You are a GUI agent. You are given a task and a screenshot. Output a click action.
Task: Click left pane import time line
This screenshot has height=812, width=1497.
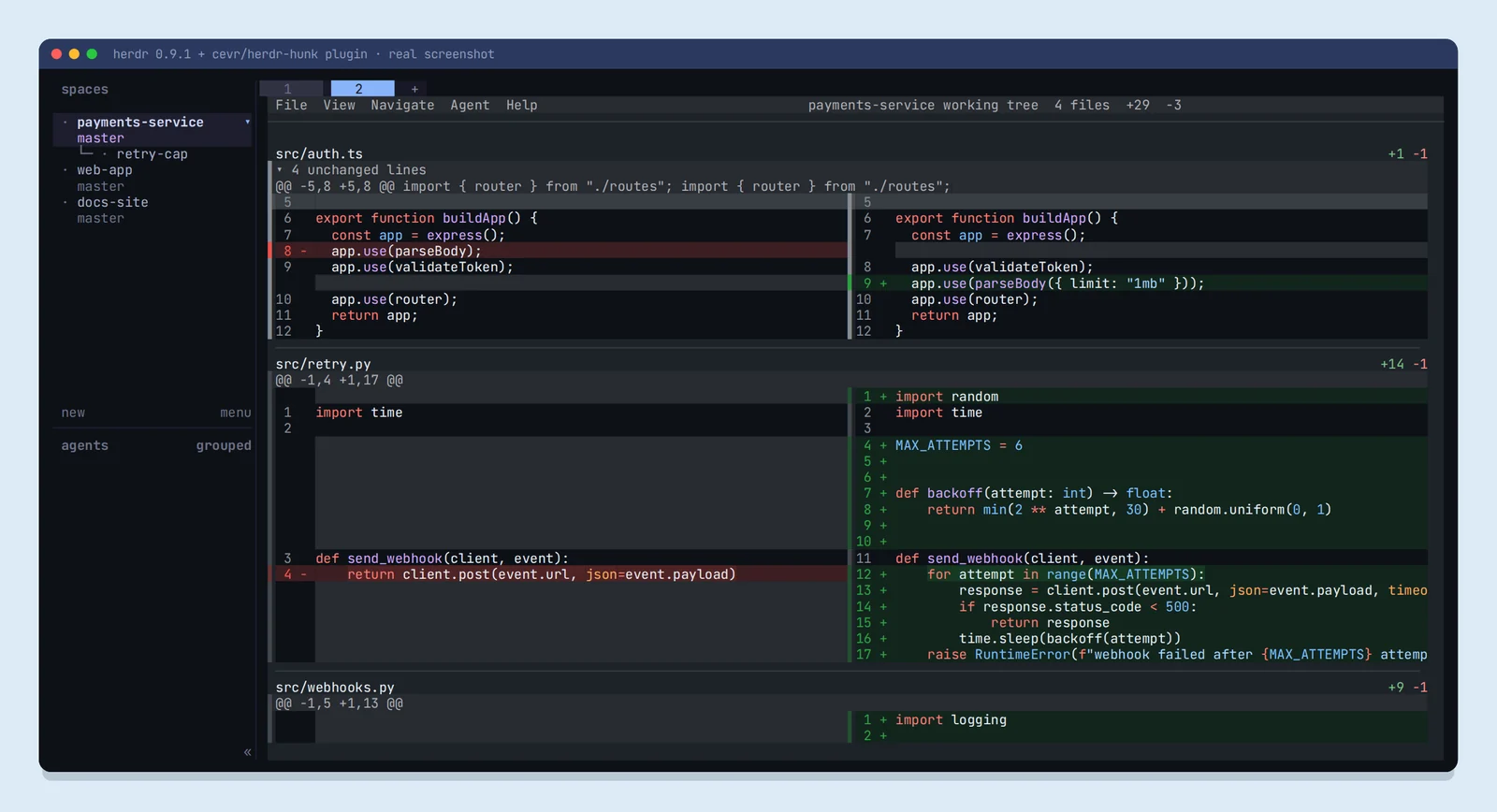click(x=559, y=413)
